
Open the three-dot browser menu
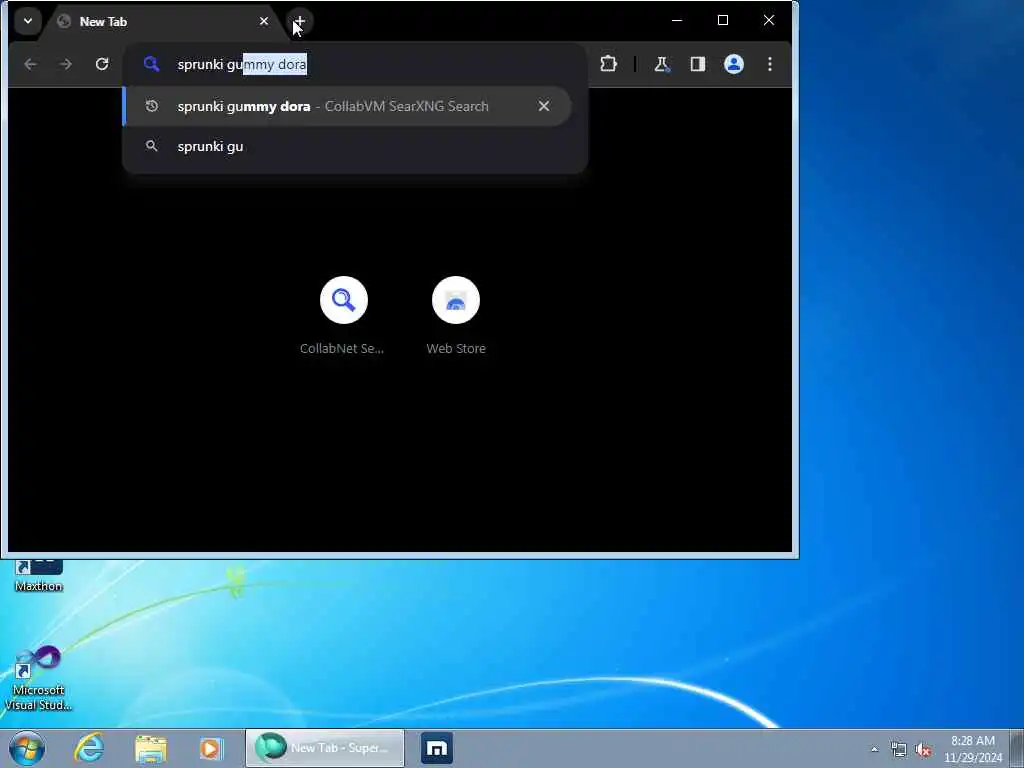pos(770,64)
